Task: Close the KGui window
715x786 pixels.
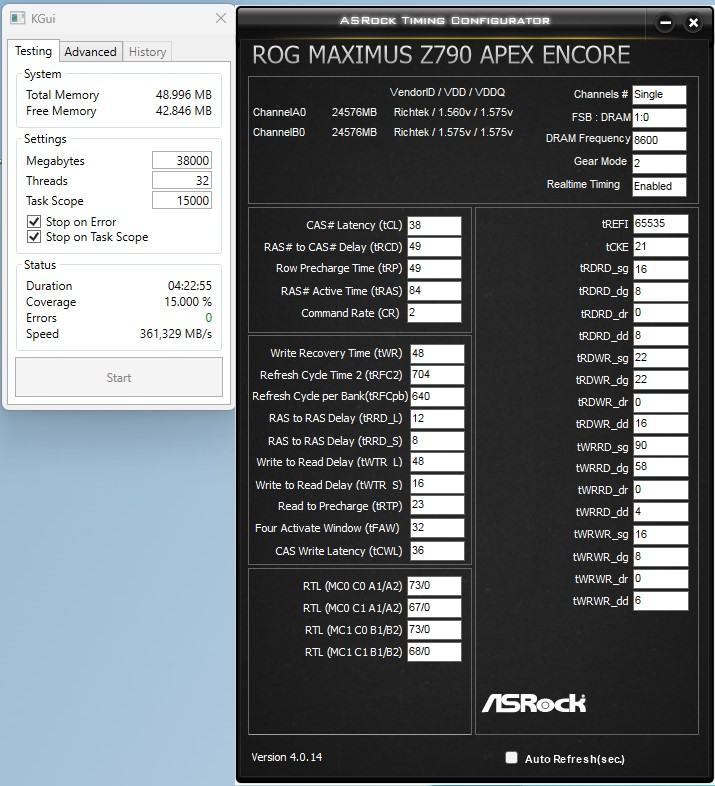Action: point(221,18)
